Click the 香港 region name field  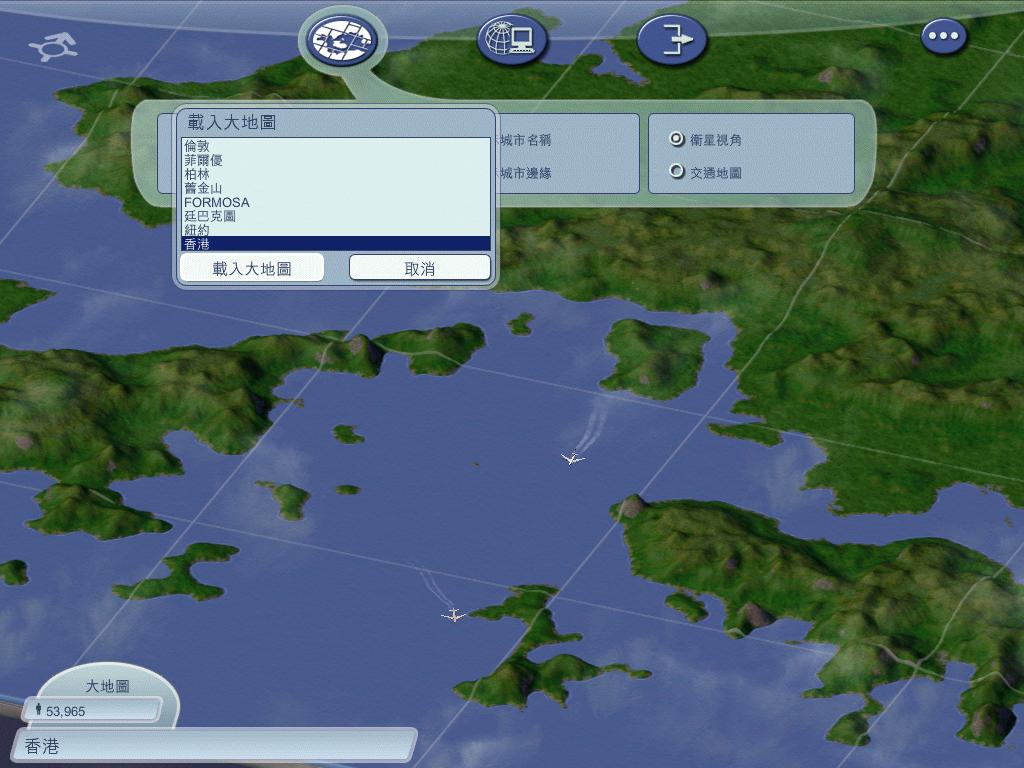[x=215, y=745]
